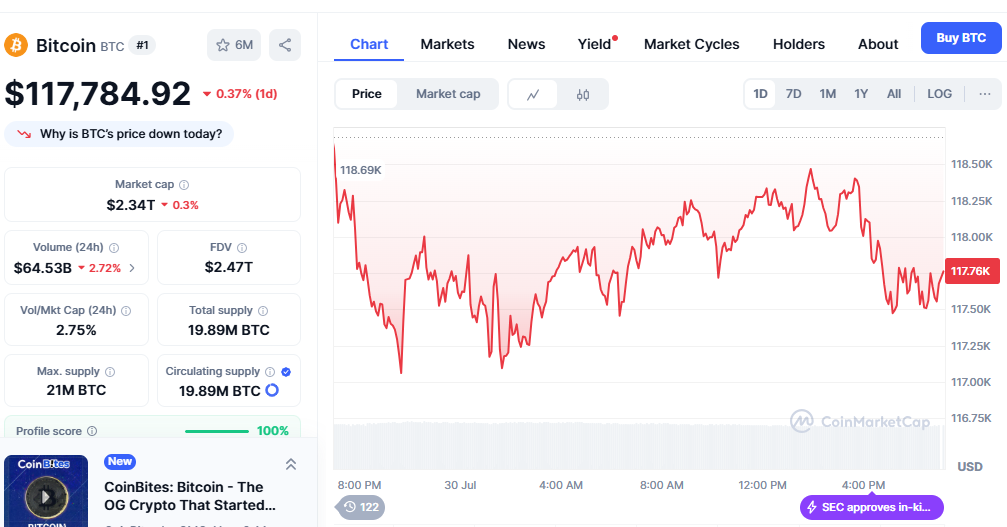Image resolution: width=1007 pixels, height=527 pixels.
Task: Click the Market cap info icon
Action: pos(184,185)
